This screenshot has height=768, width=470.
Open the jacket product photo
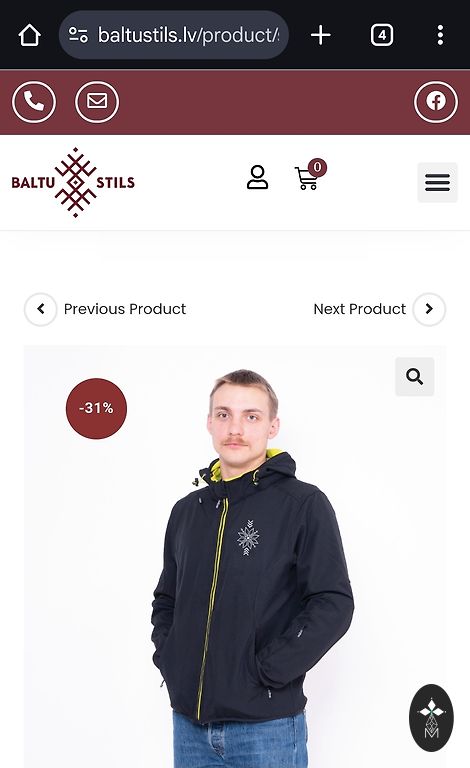(x=235, y=556)
